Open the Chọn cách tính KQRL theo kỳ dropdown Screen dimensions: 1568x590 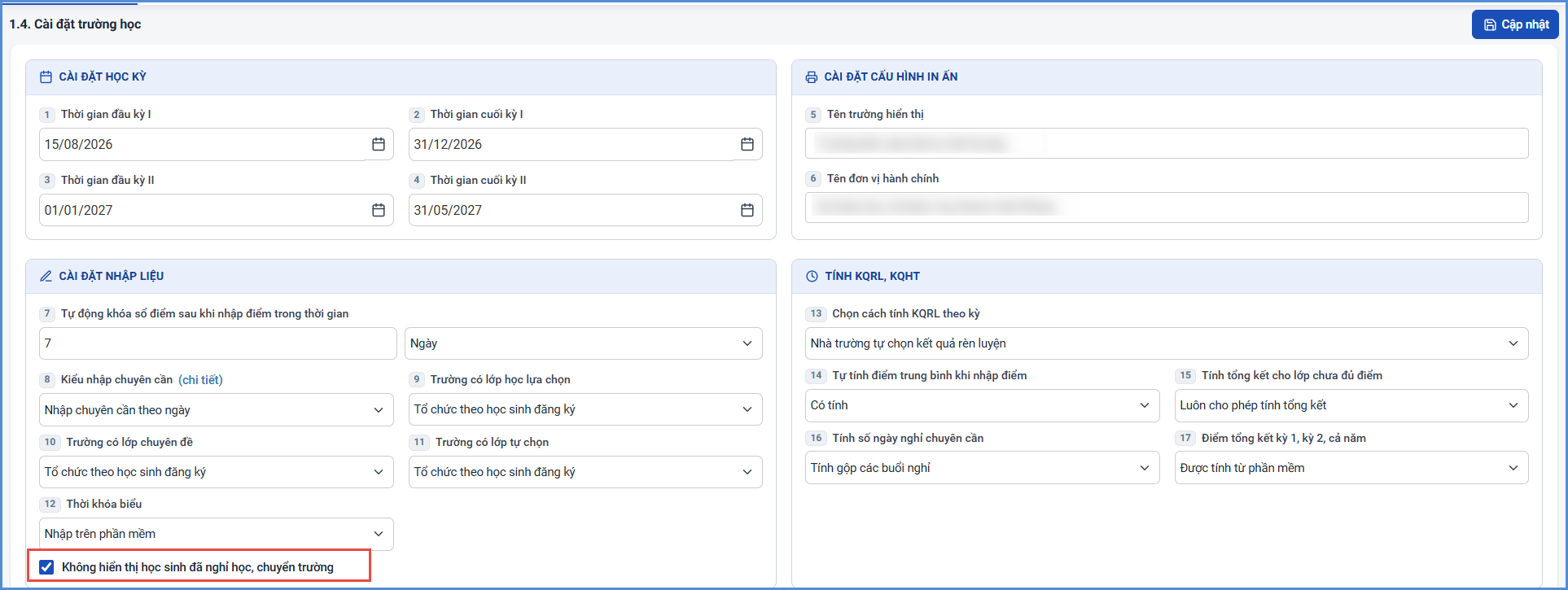point(1167,343)
